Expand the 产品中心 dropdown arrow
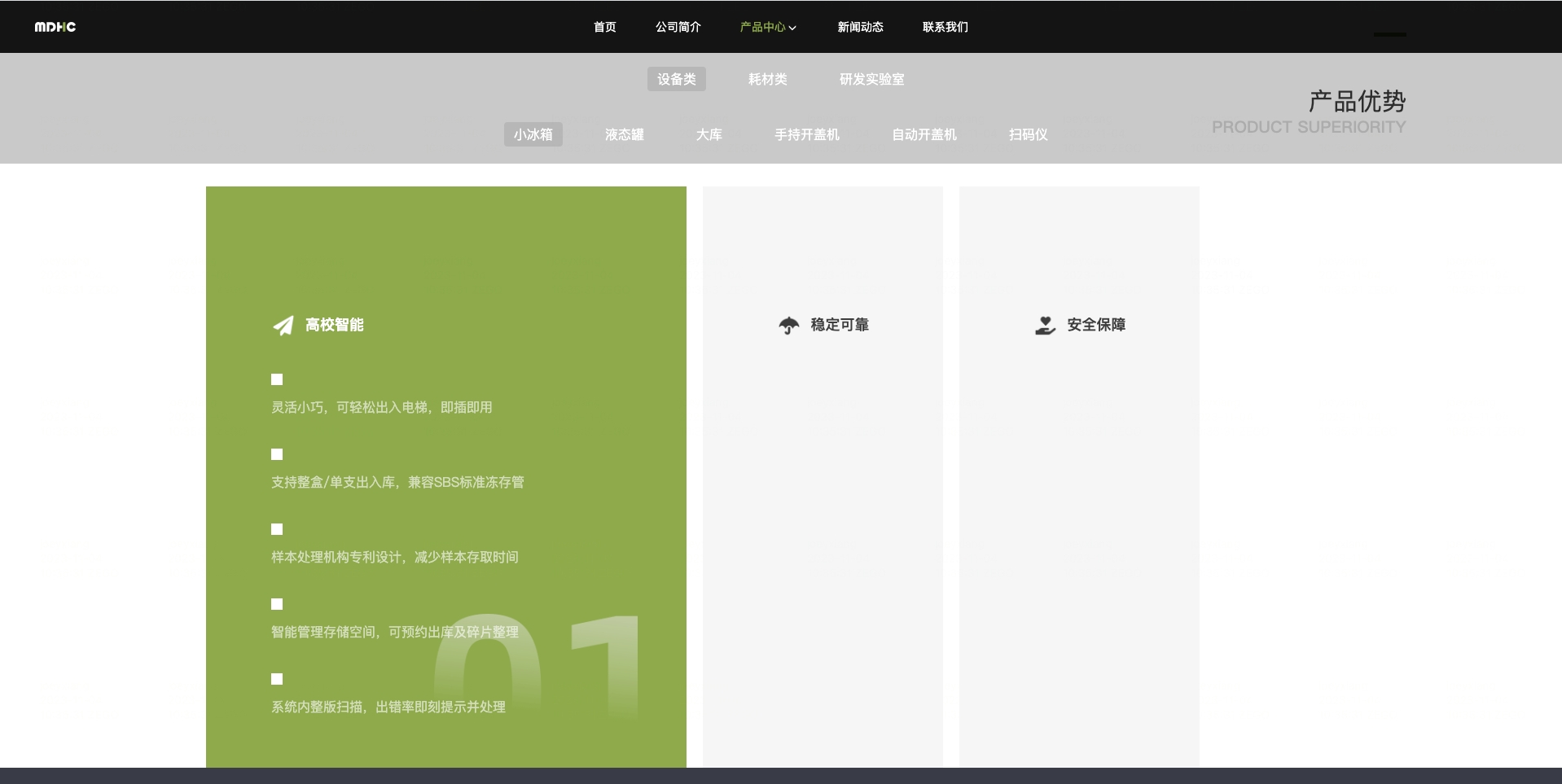 coord(792,28)
